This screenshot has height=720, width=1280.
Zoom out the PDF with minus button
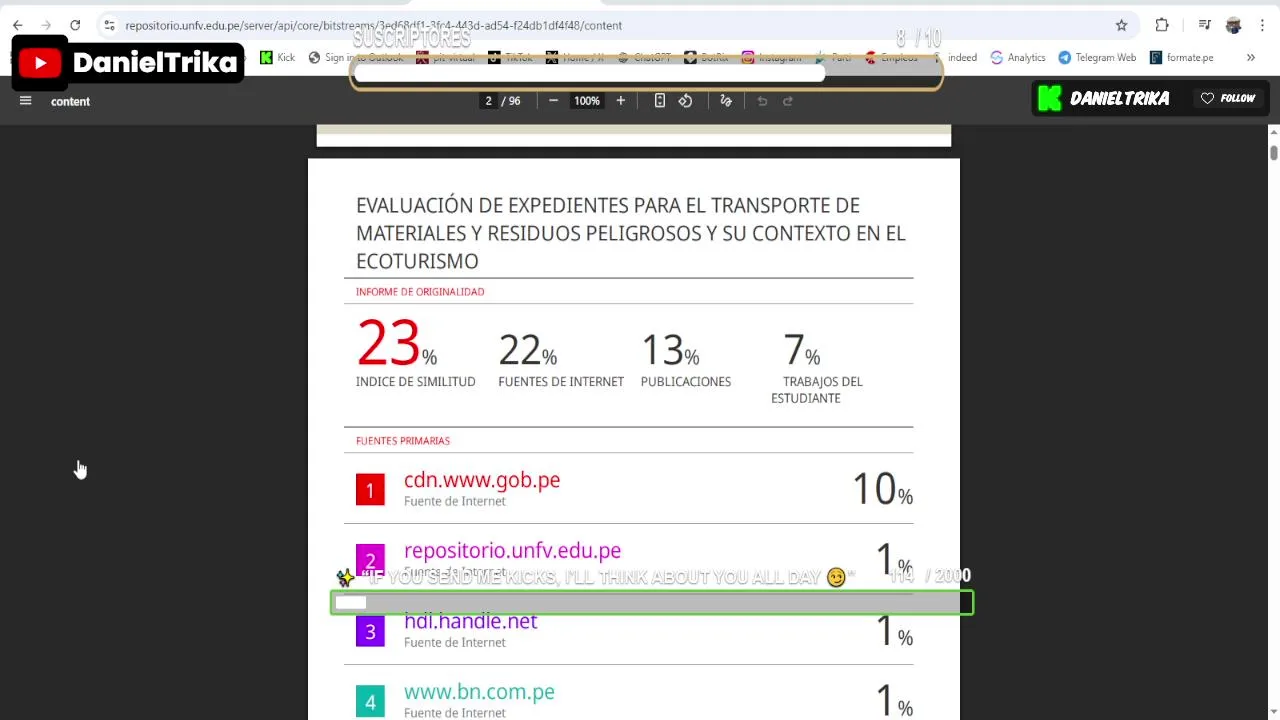pos(553,101)
